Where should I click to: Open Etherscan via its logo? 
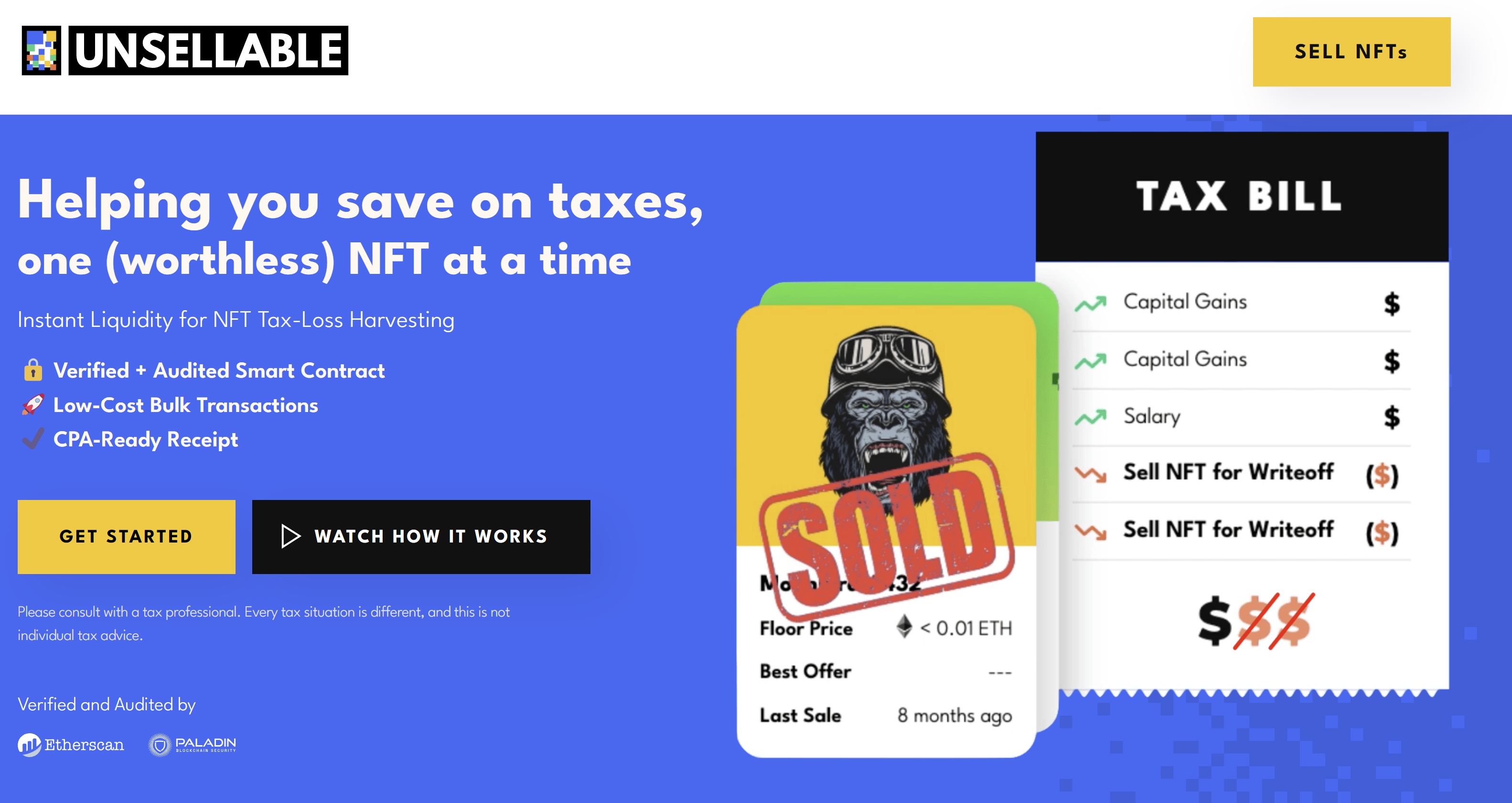28,744
